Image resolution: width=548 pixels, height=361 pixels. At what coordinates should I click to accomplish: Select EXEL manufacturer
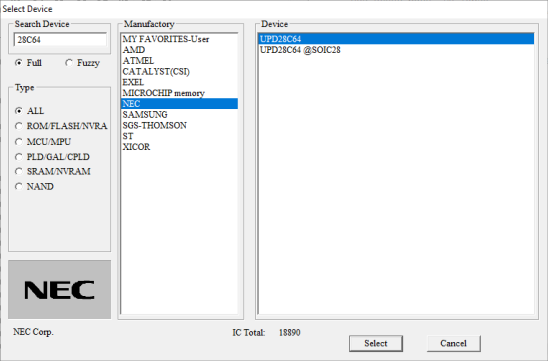[179, 82]
